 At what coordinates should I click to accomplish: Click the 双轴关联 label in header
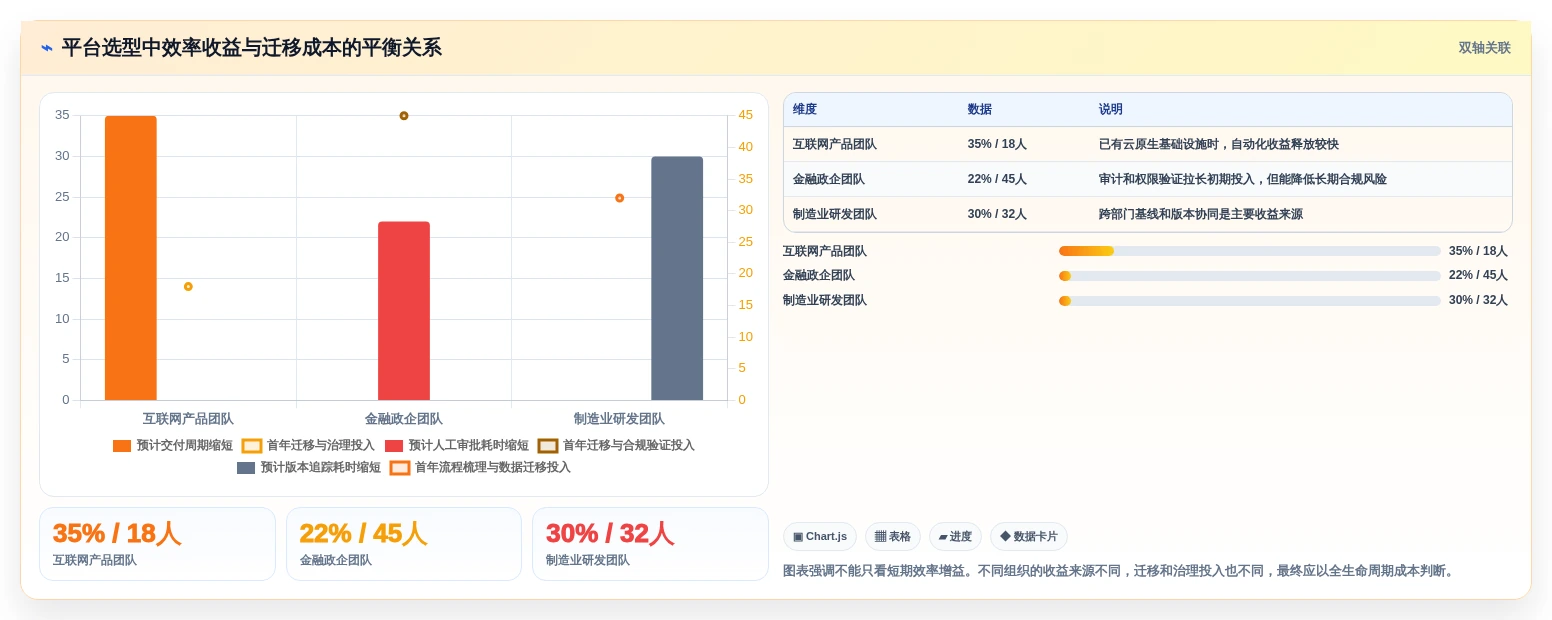(1484, 48)
